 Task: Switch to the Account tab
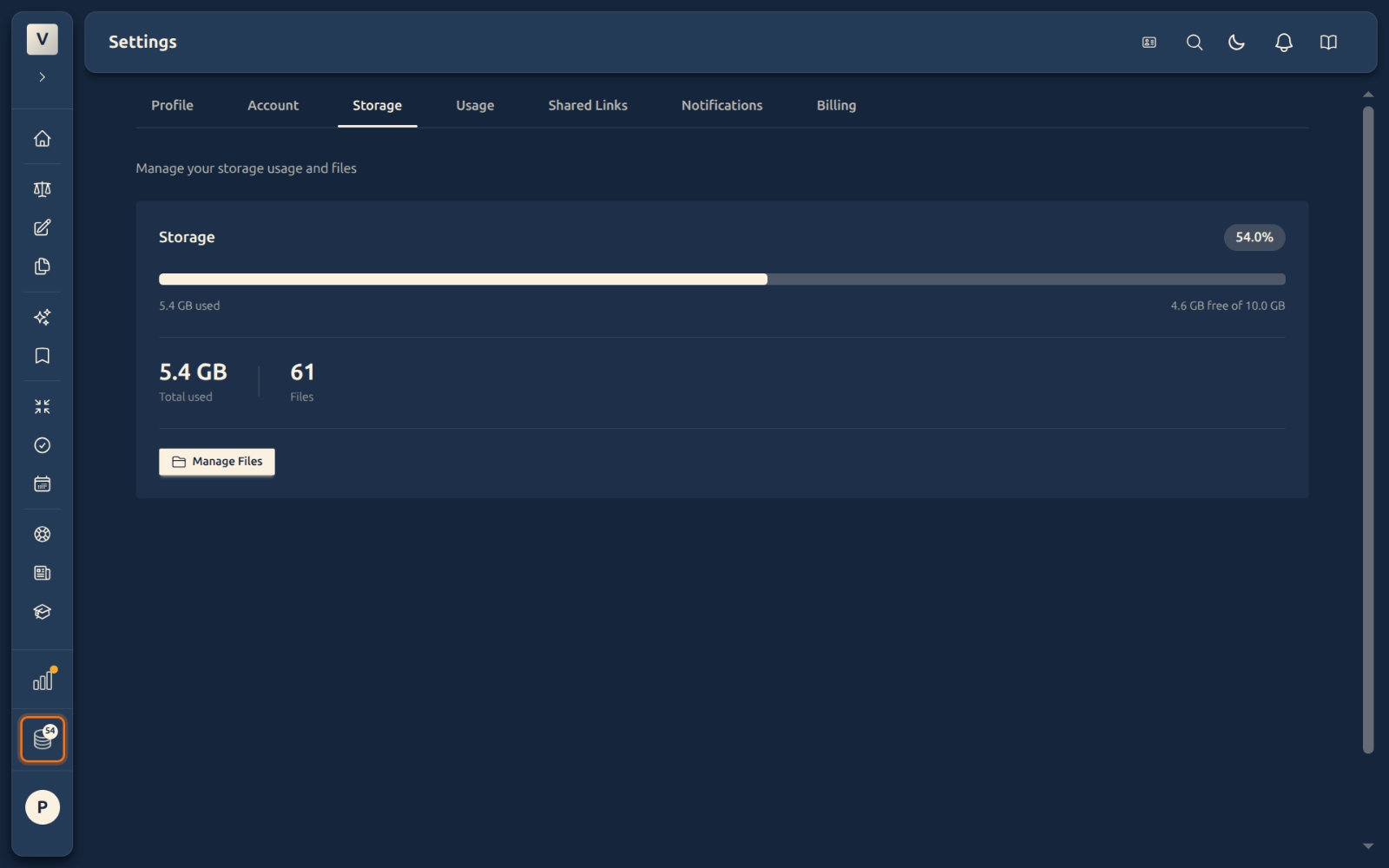(x=273, y=105)
